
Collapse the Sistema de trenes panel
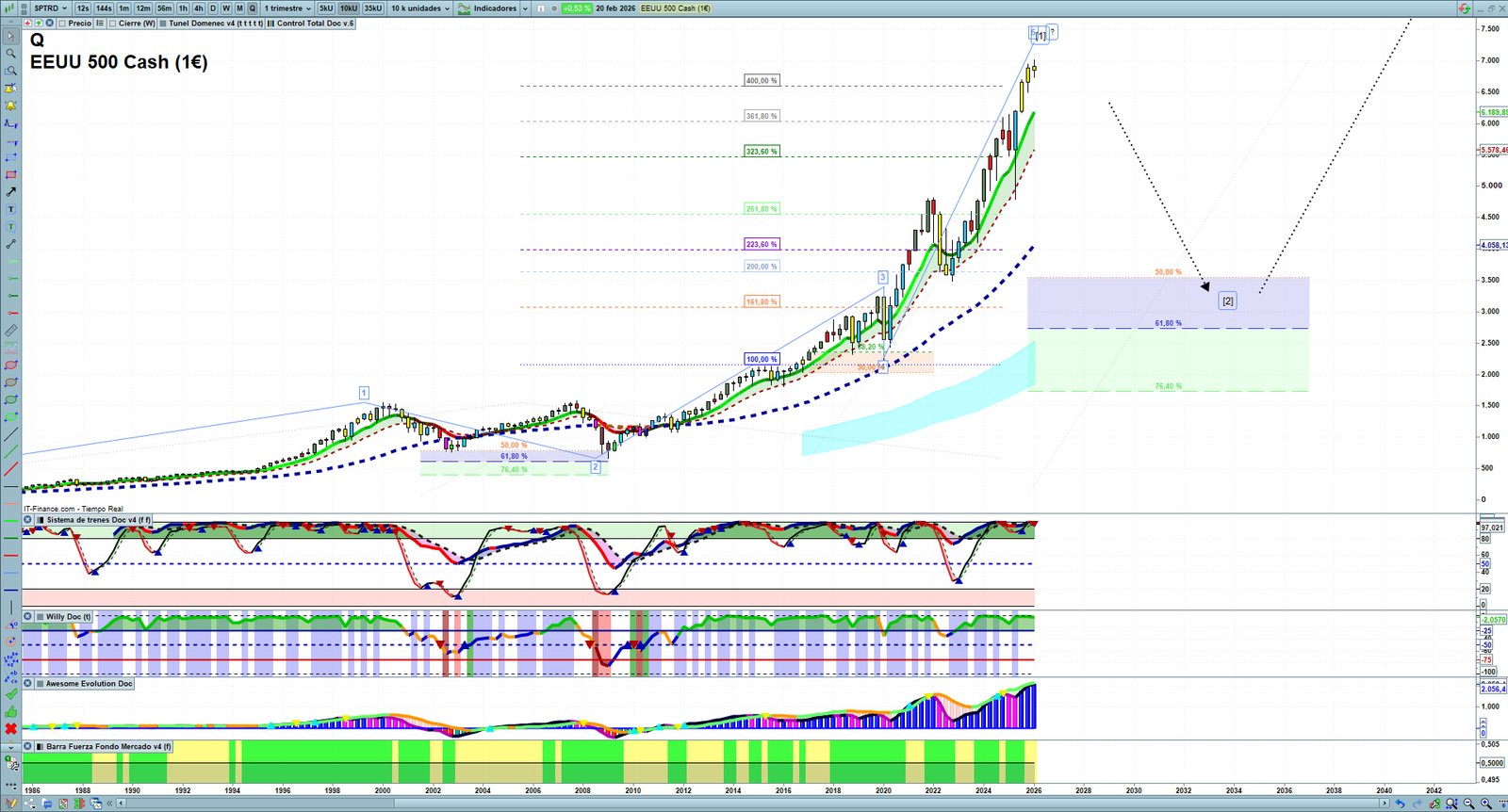click(x=28, y=520)
